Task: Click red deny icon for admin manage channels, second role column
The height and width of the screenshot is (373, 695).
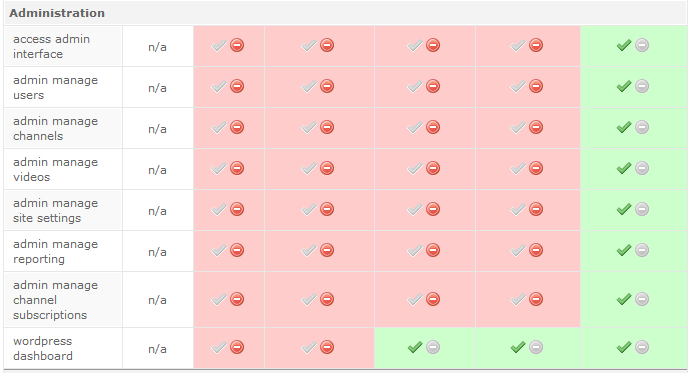Action: (x=327, y=127)
